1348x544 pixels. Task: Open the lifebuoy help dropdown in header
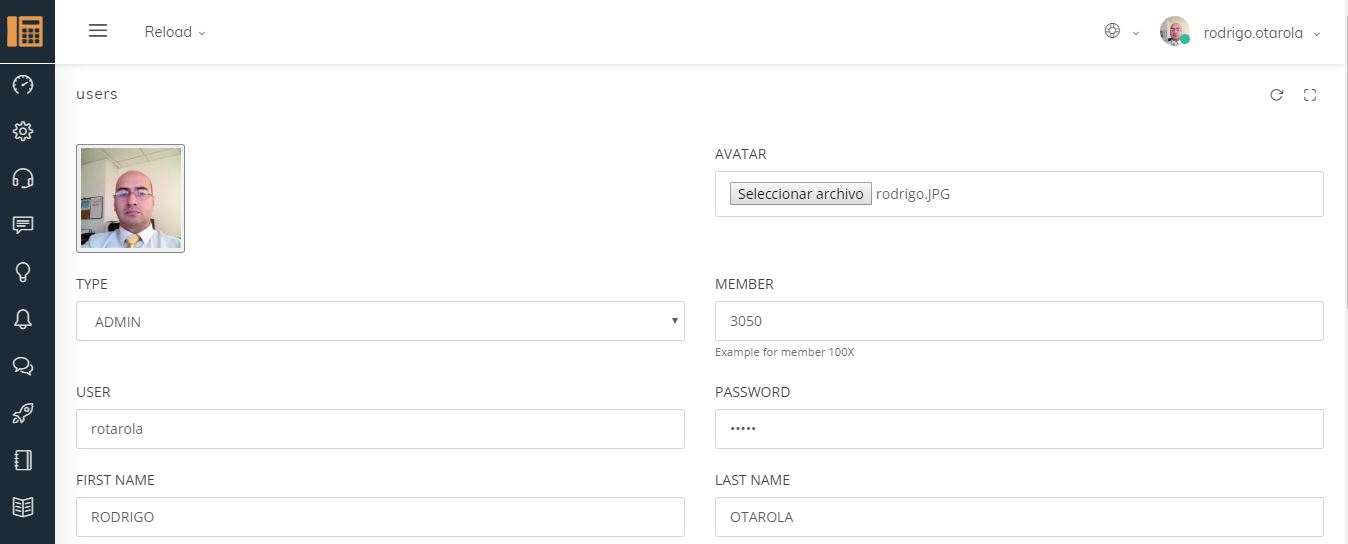(x=1119, y=32)
